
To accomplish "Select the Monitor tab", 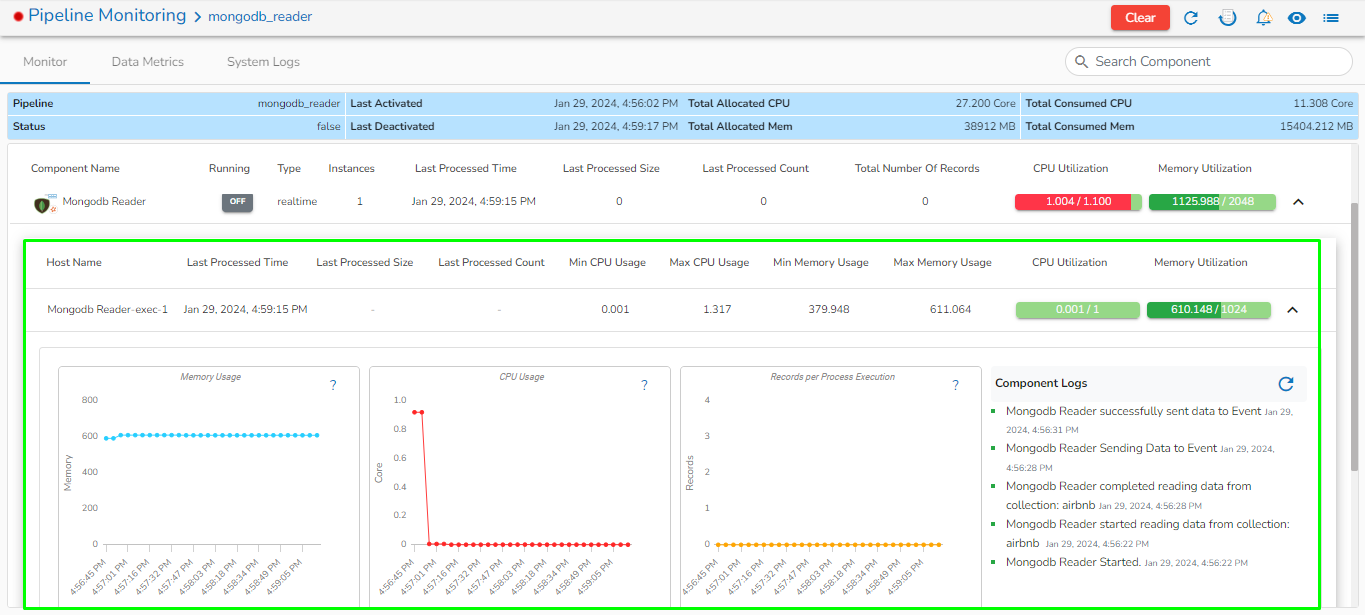I will [45, 62].
